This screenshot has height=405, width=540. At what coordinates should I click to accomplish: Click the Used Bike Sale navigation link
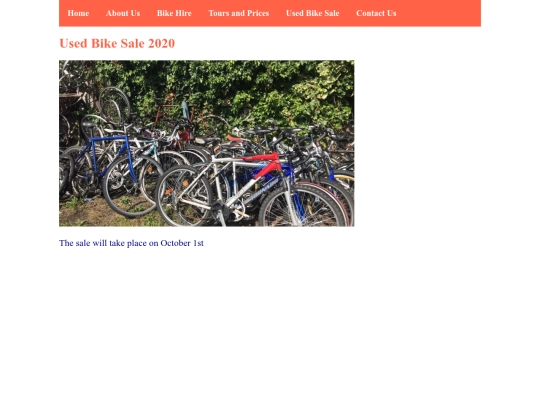pyautogui.click(x=312, y=13)
